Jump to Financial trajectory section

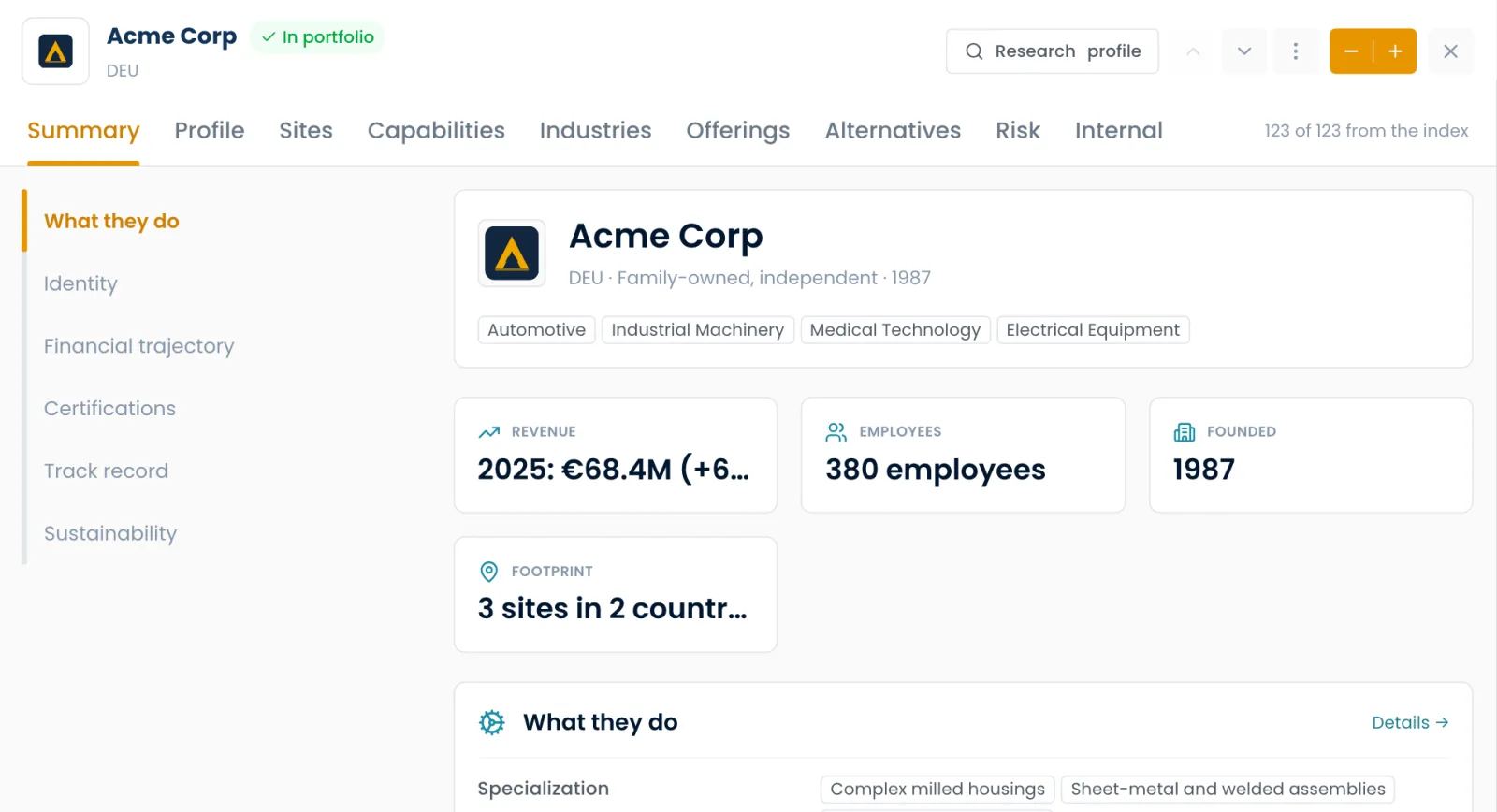[x=138, y=347]
